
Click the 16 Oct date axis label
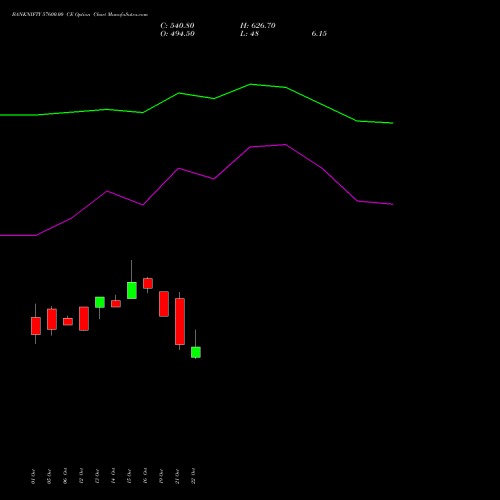pyautogui.click(x=145, y=476)
